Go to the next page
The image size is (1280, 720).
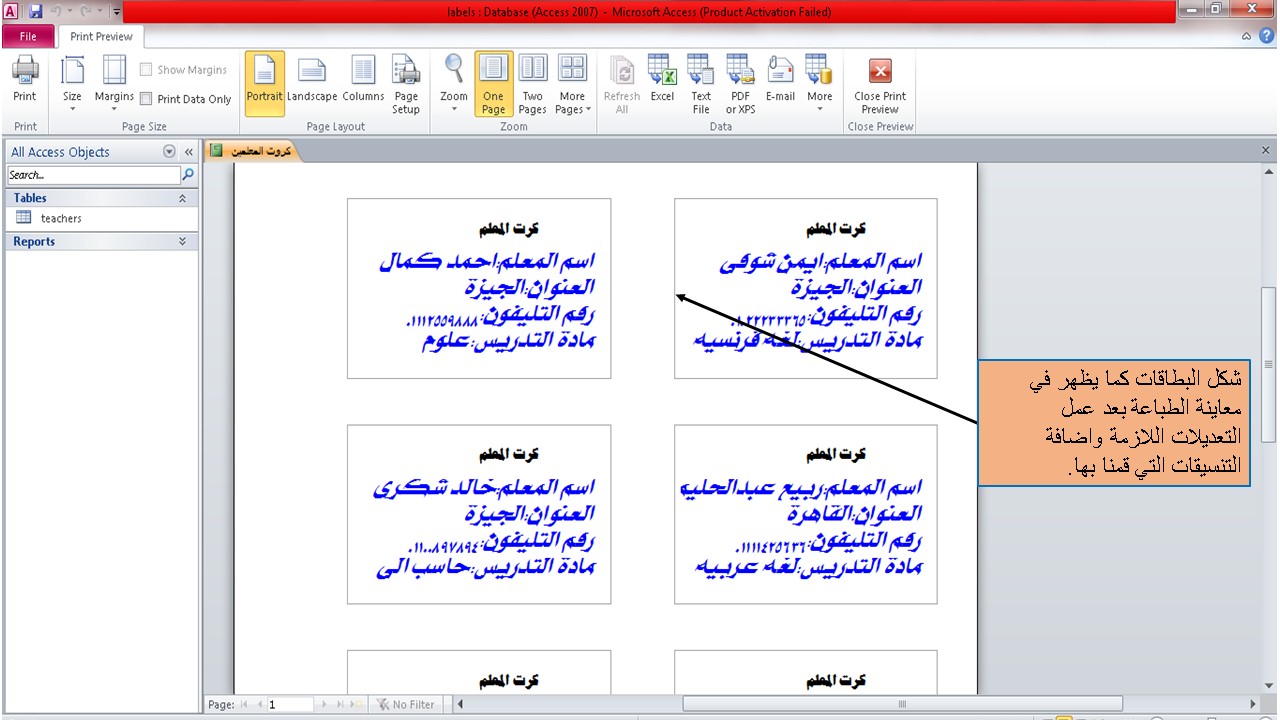pyautogui.click(x=323, y=705)
